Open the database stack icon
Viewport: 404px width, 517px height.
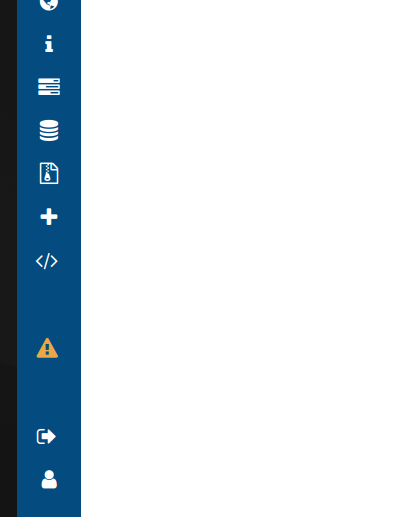point(49,130)
